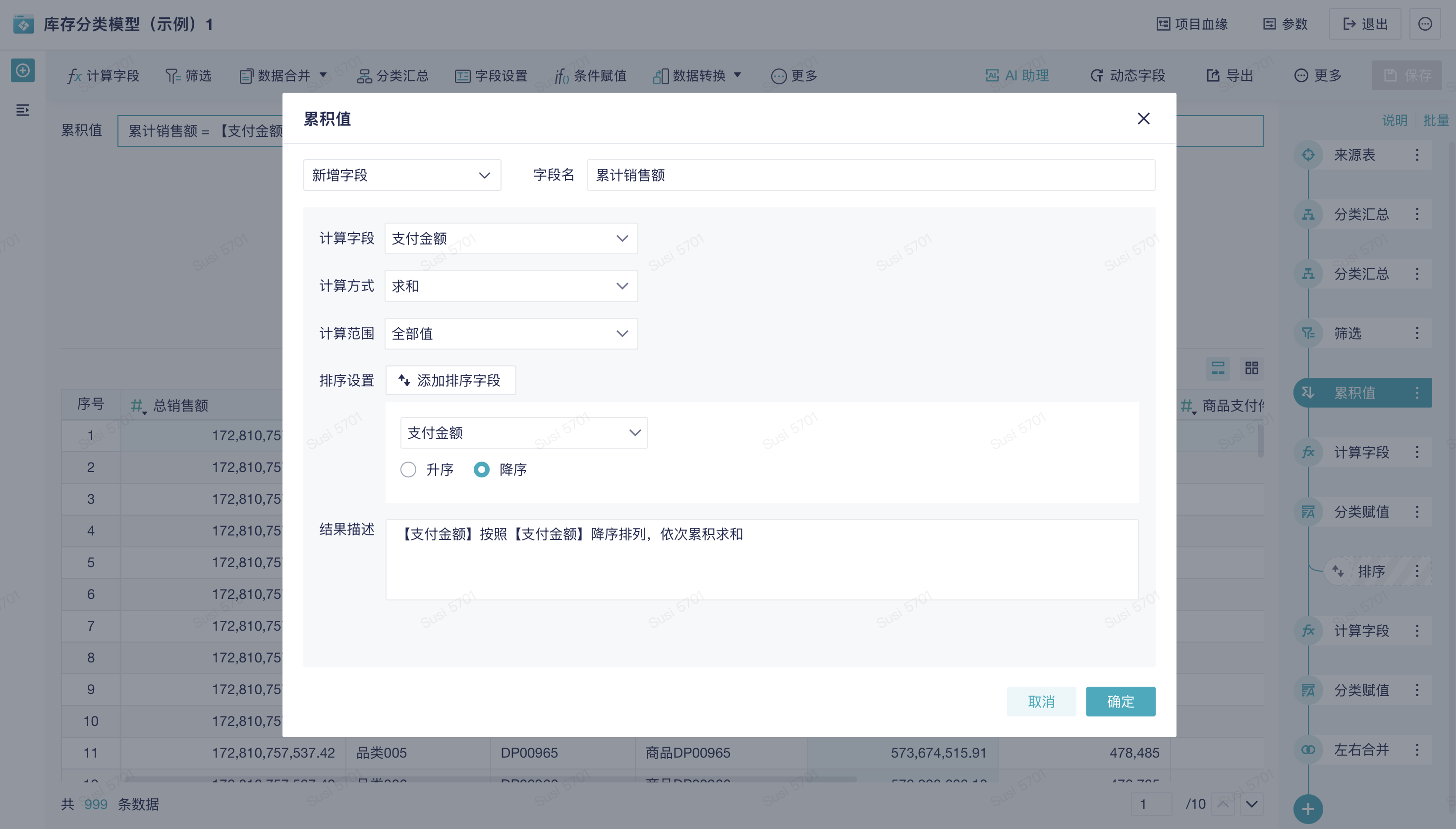Select the 升序 radio button
Viewport: 1456px width, 829px height.
pos(408,470)
